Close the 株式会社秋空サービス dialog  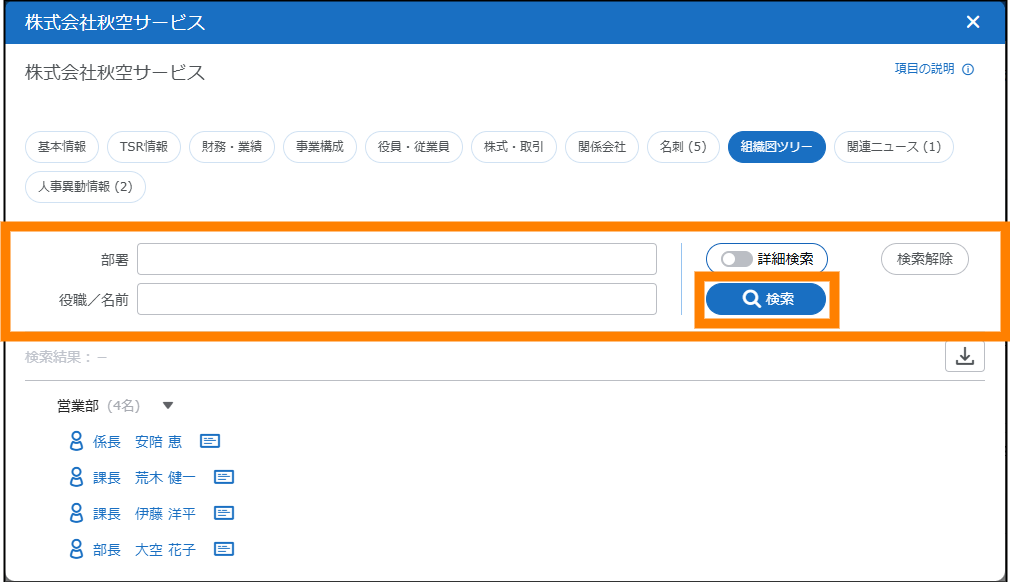click(x=973, y=22)
